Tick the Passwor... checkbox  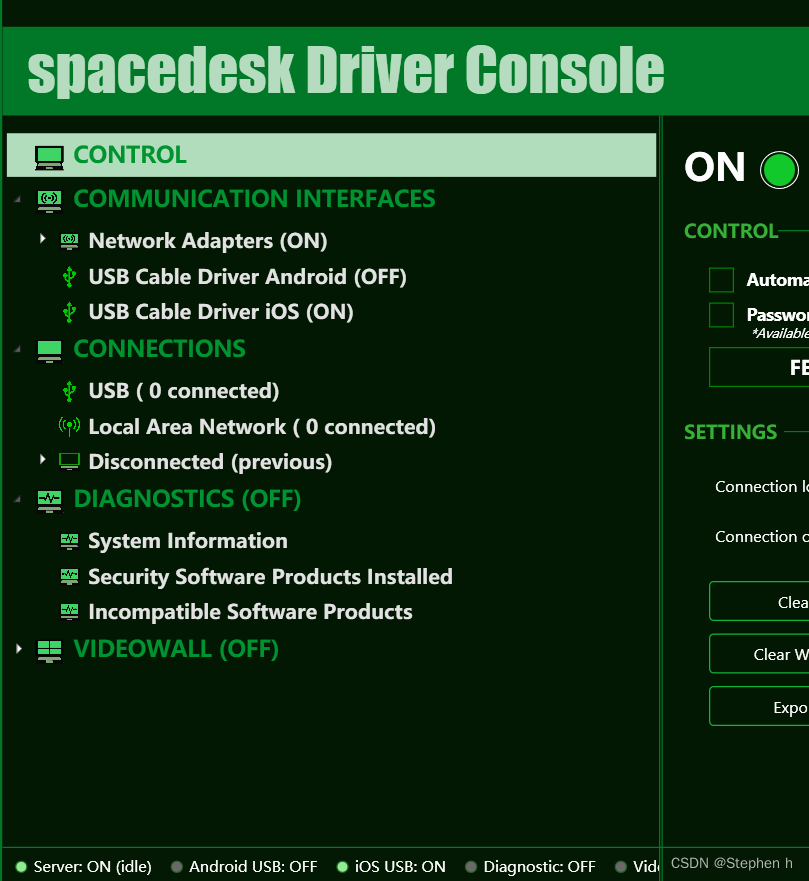[721, 315]
